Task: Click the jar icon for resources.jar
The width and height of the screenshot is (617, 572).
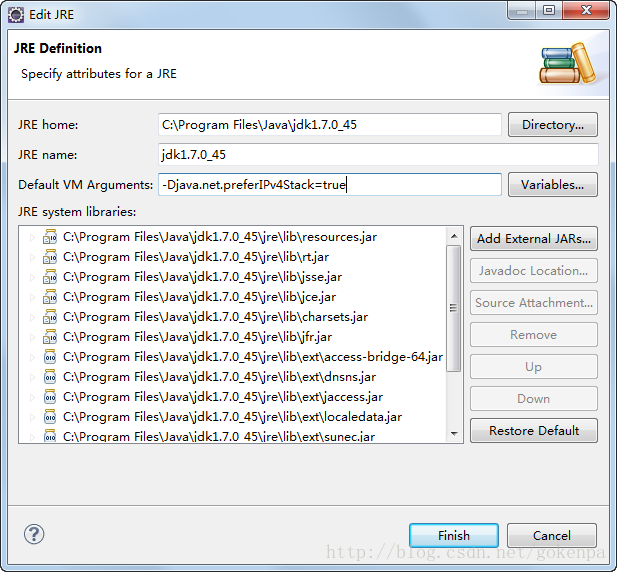Action: (50, 237)
